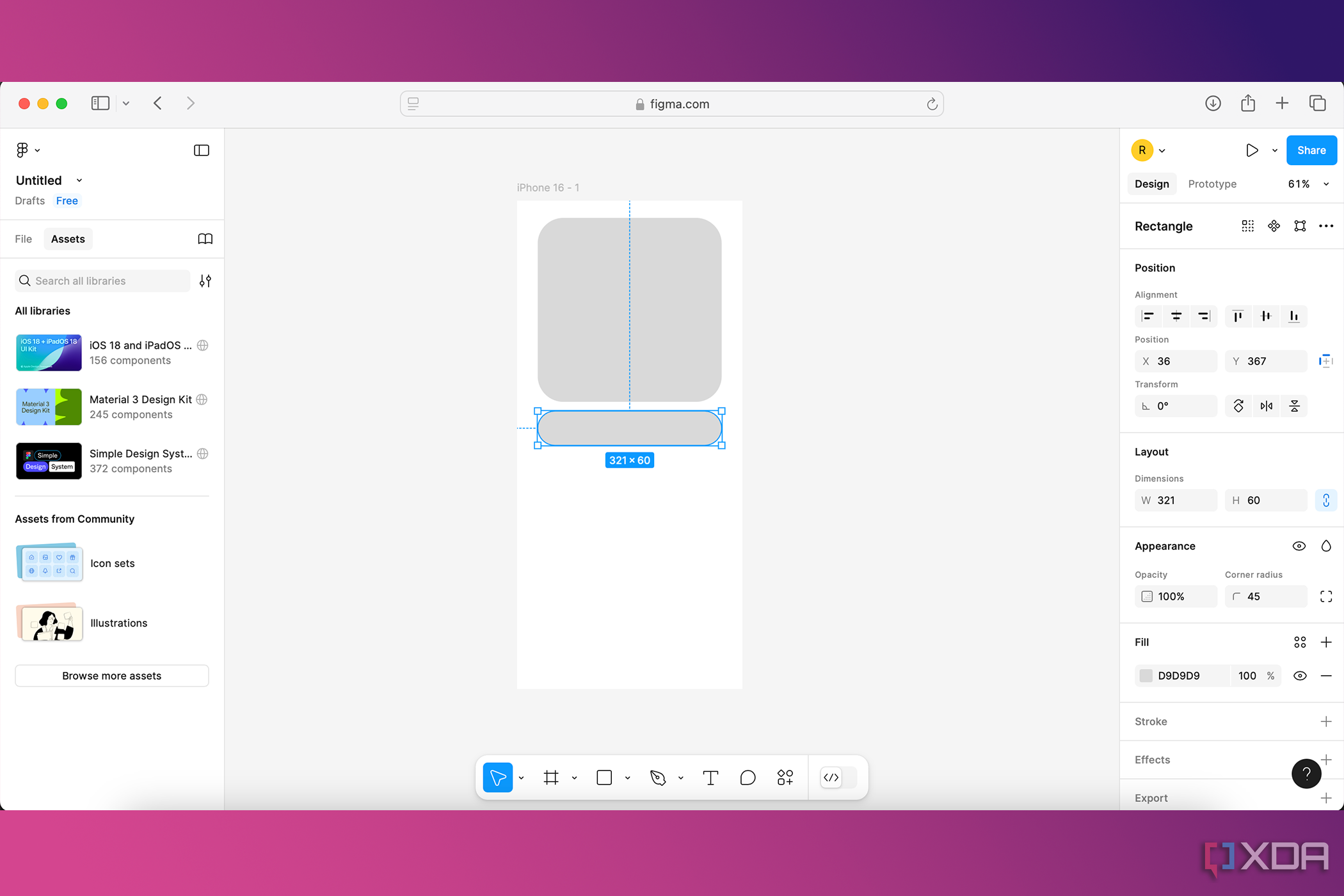Select the Text tool
Image resolution: width=1344 pixels, height=896 pixels.
pyautogui.click(x=712, y=777)
